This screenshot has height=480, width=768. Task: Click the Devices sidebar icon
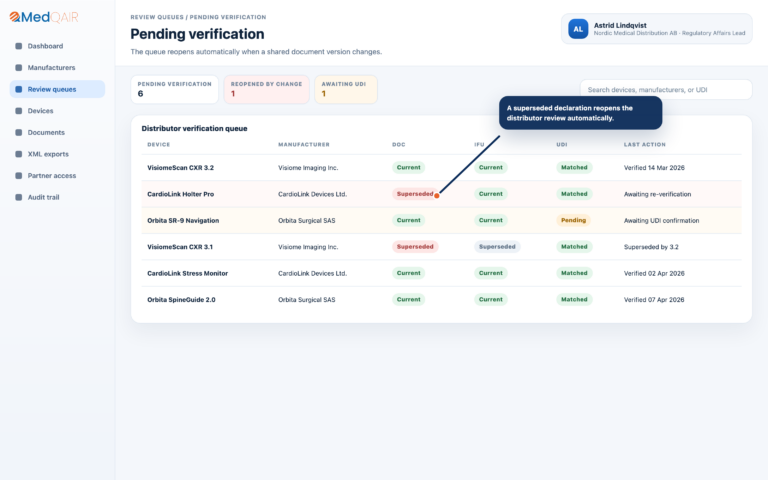coord(19,111)
